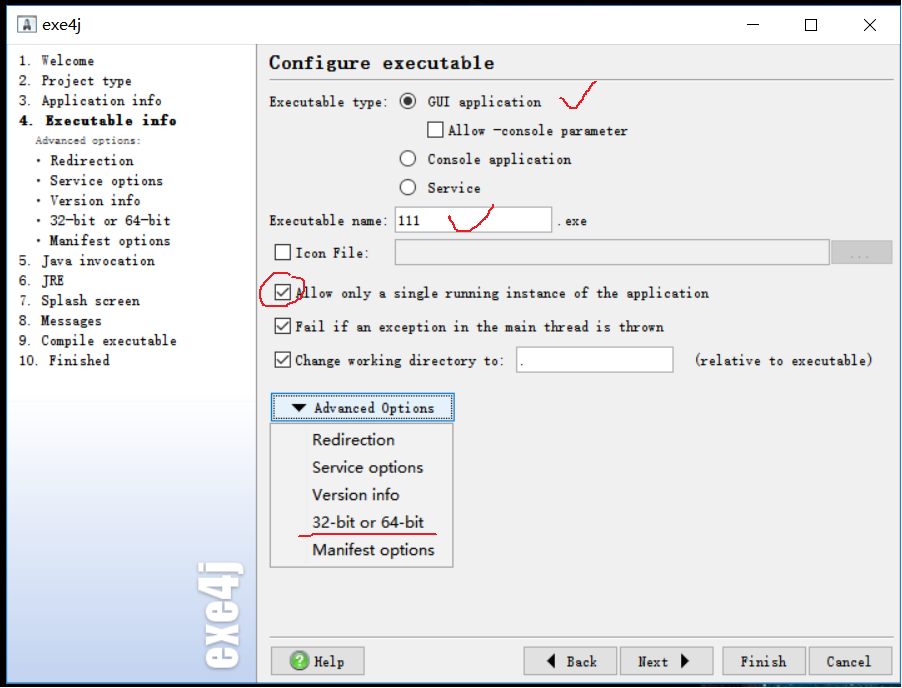Go Back to the previous step
Viewport: 902px width, 688px height.
pos(570,660)
